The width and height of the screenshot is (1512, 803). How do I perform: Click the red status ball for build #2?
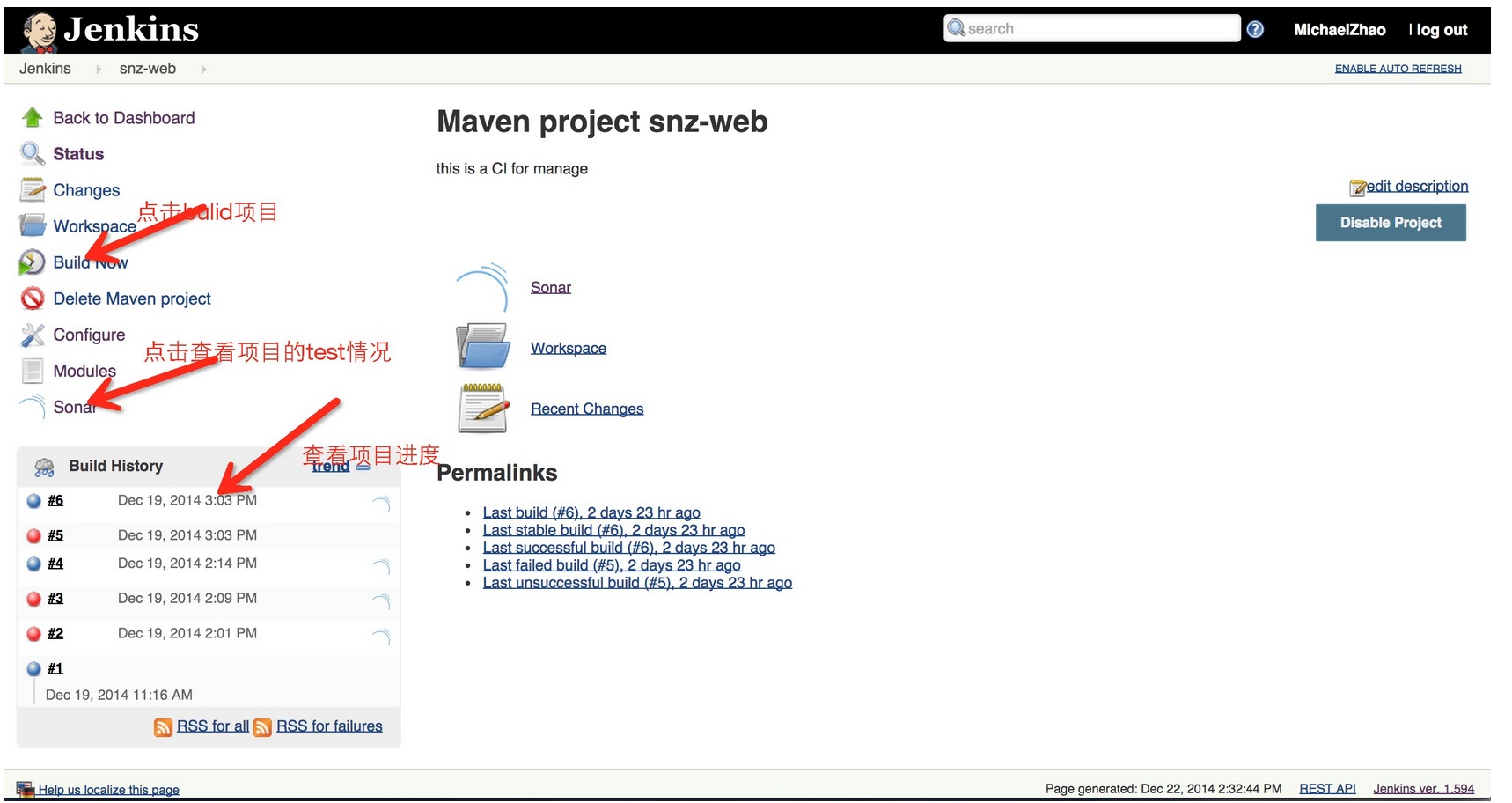[33, 634]
